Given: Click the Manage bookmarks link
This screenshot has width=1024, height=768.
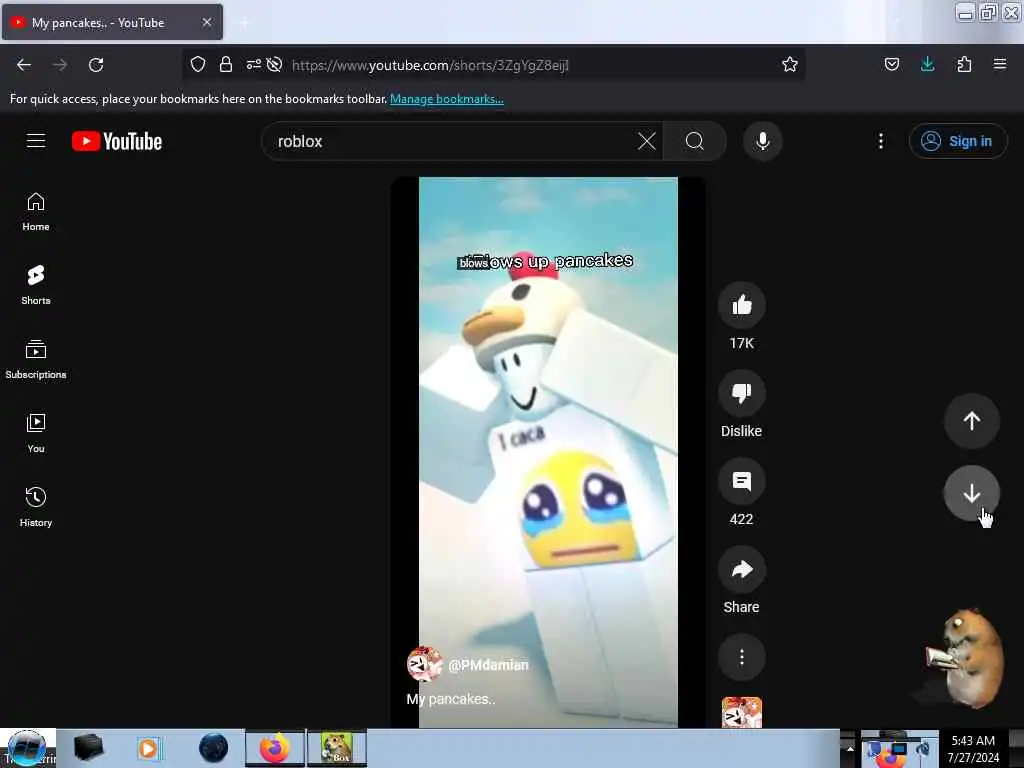Looking at the screenshot, I should pos(447,99).
